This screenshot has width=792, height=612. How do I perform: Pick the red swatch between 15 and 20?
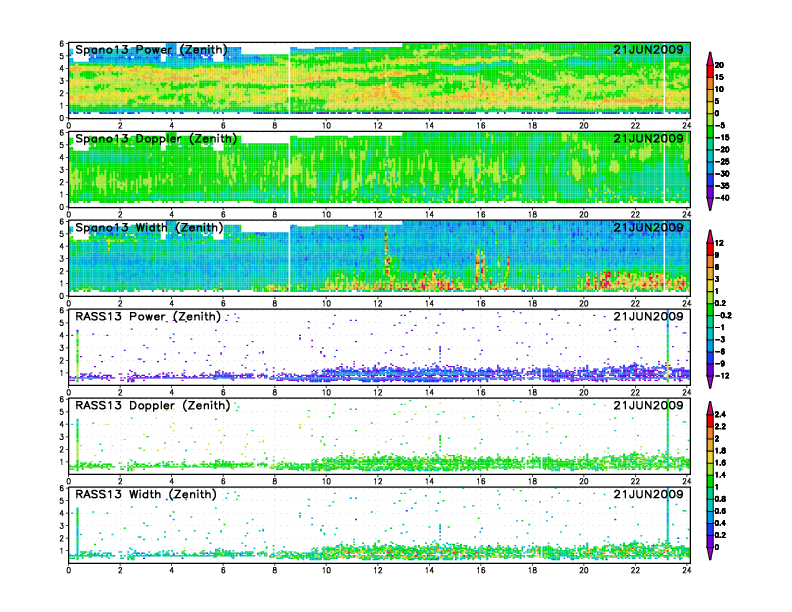(710, 71)
